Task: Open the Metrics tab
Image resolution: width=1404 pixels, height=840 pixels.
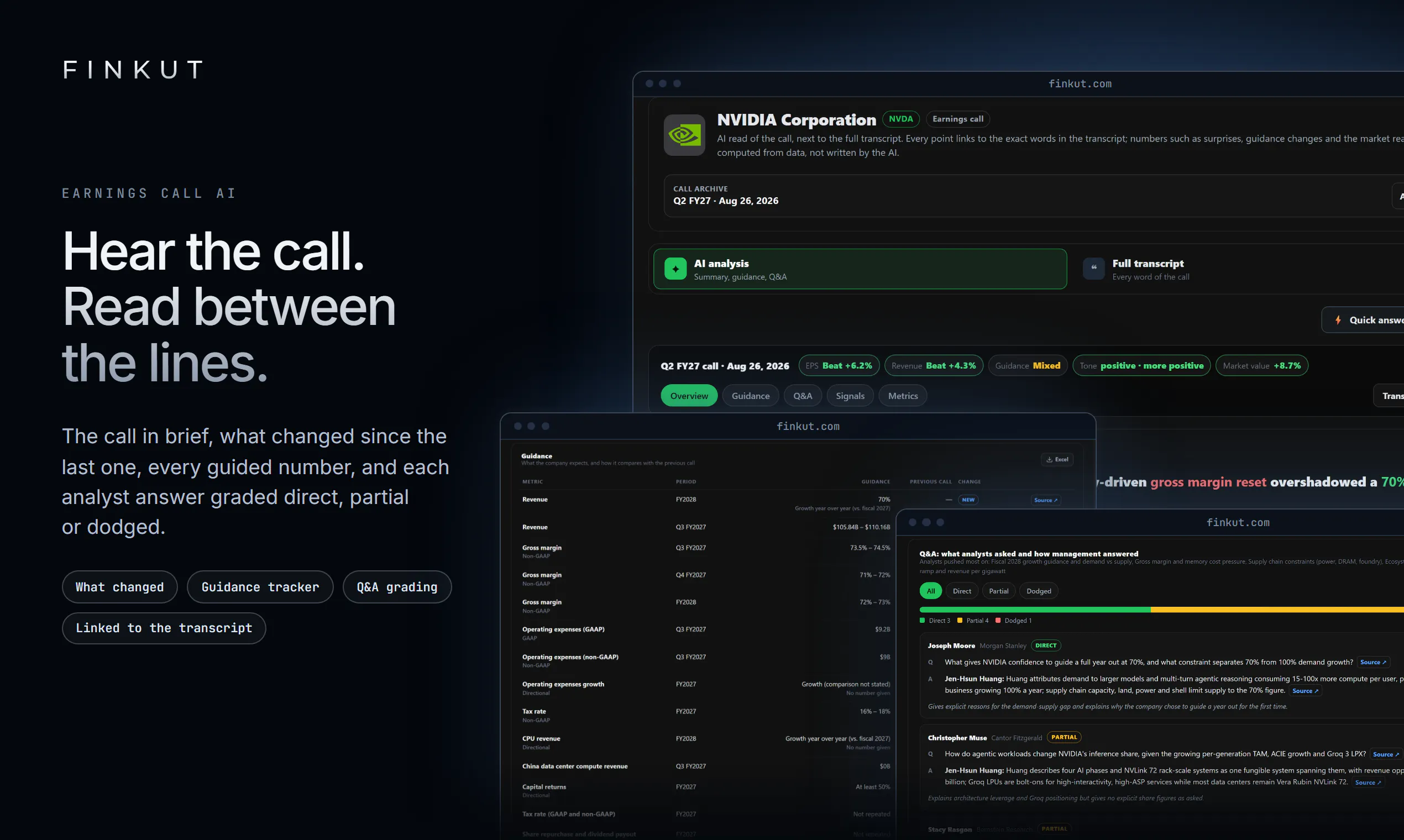Action: point(903,396)
